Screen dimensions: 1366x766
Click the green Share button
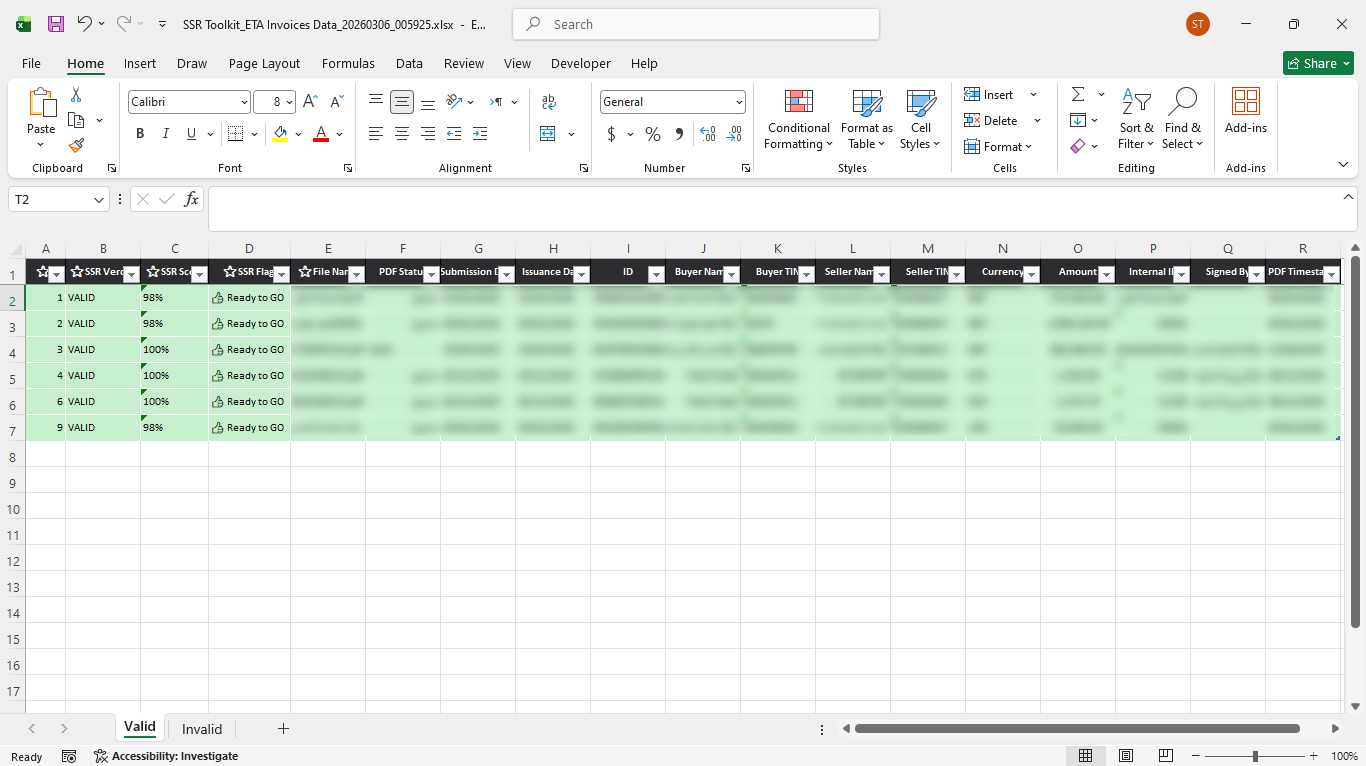point(1318,63)
